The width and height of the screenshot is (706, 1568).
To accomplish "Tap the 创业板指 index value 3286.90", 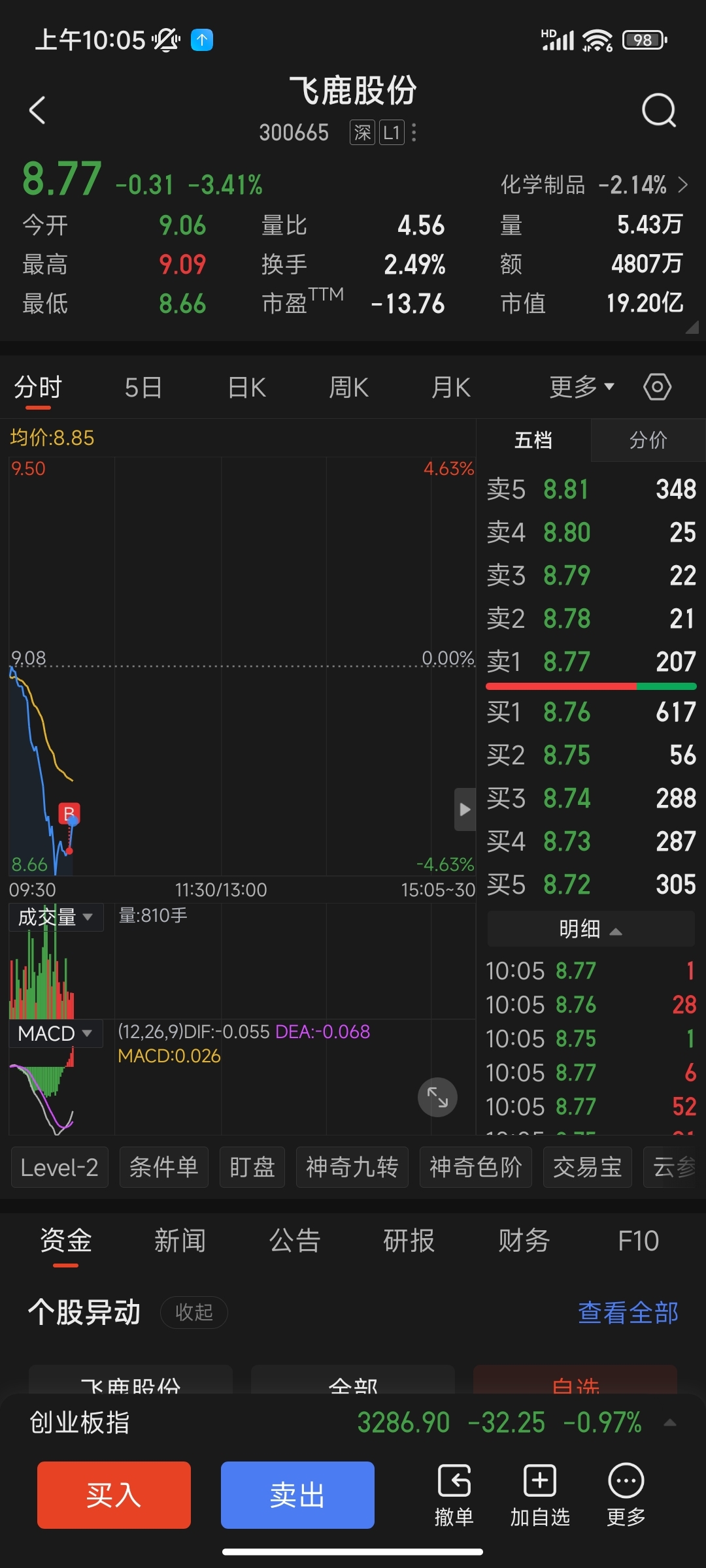I will [403, 1422].
